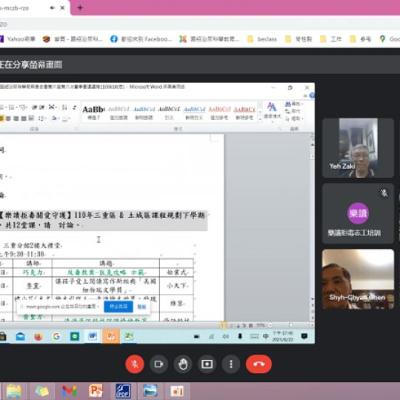This screenshot has height=400, width=400.
Task: Open Google Chrome in shared taskbar
Action: (x=56, y=336)
